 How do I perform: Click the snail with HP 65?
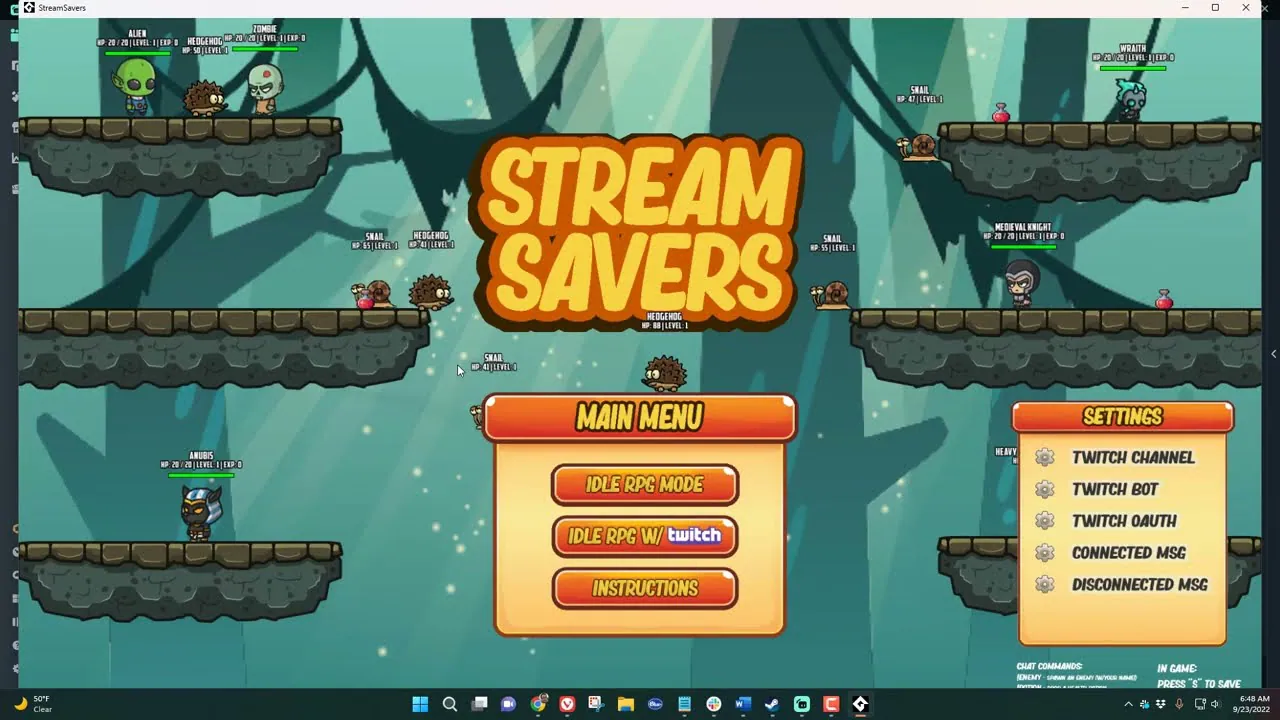point(373,294)
